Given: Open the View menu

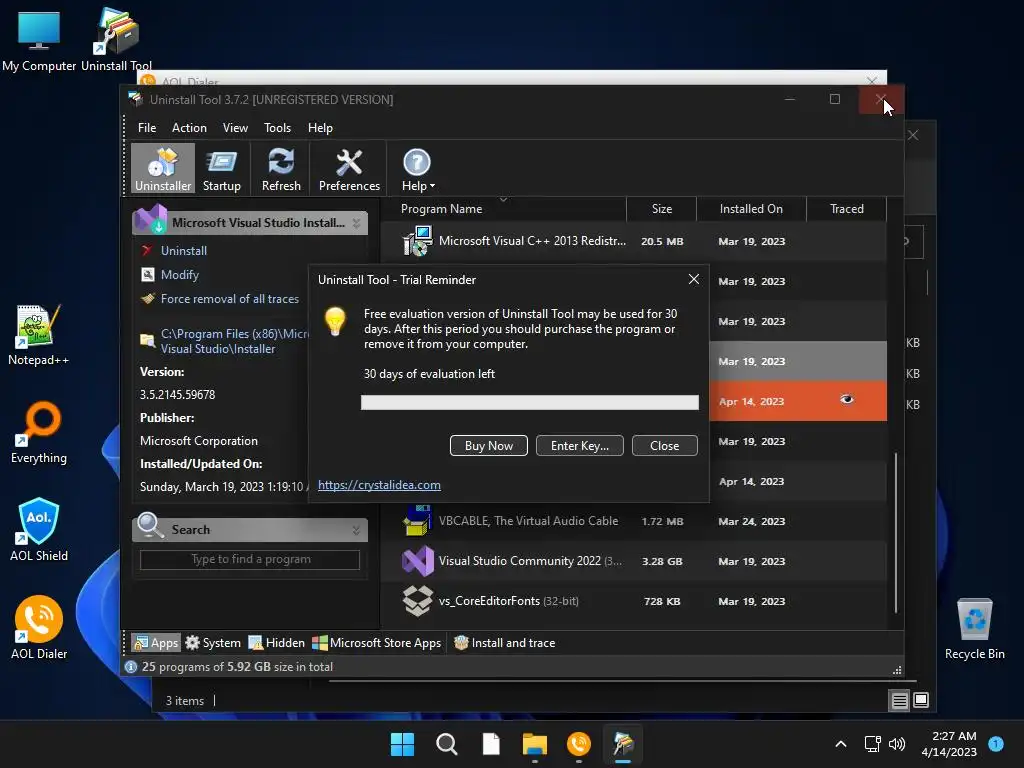Looking at the screenshot, I should [235, 128].
